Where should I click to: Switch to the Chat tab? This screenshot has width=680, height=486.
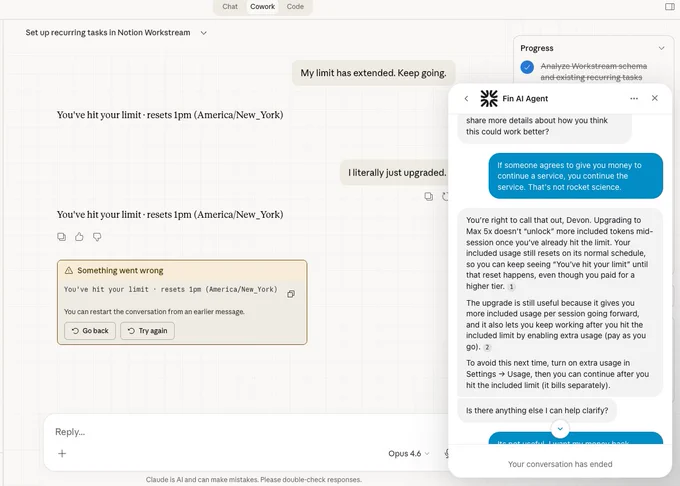230,7
